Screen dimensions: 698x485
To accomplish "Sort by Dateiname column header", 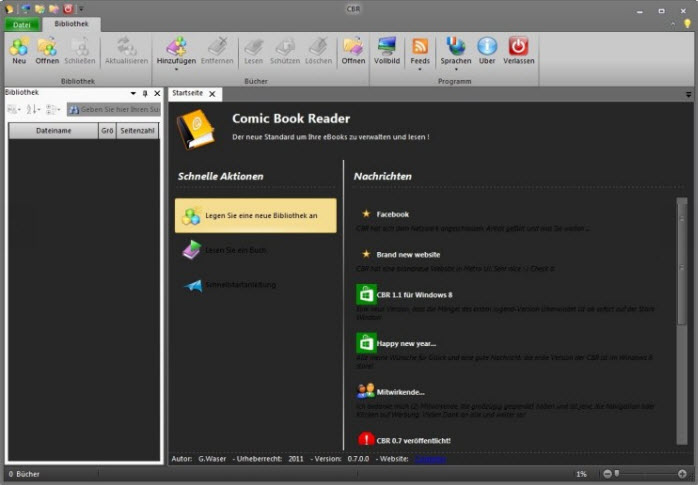I will click(53, 131).
